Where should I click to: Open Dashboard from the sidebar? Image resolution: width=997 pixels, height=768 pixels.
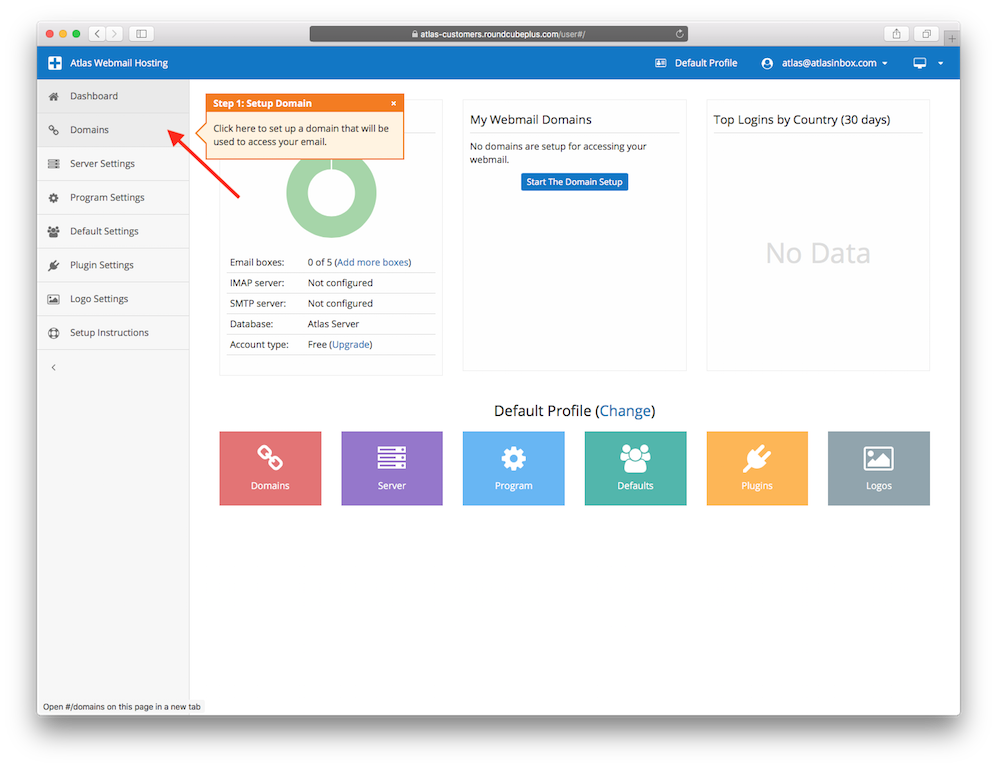point(113,96)
